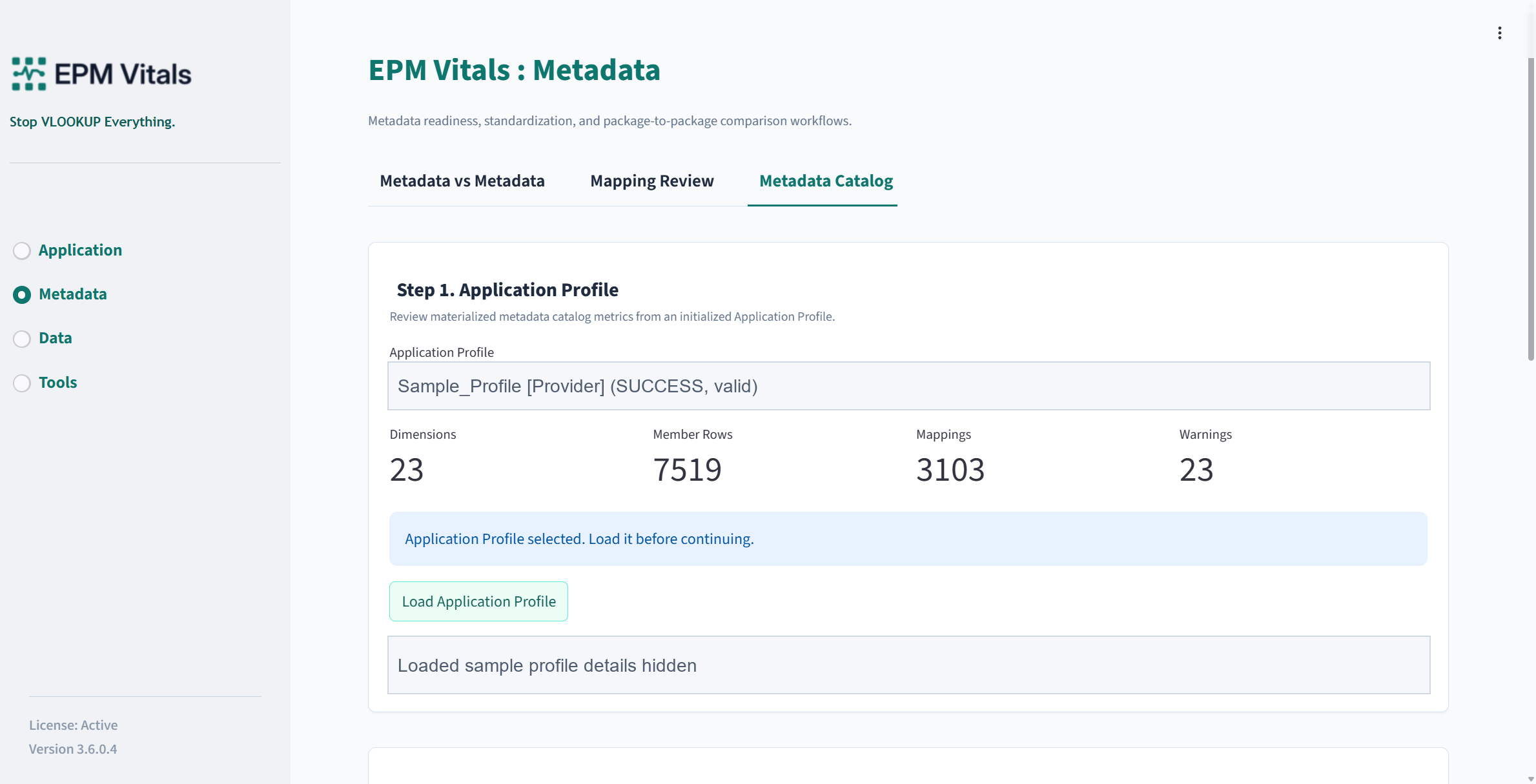Click the 'Metadata readiness, standardization' subtitle line

pyautogui.click(x=609, y=121)
